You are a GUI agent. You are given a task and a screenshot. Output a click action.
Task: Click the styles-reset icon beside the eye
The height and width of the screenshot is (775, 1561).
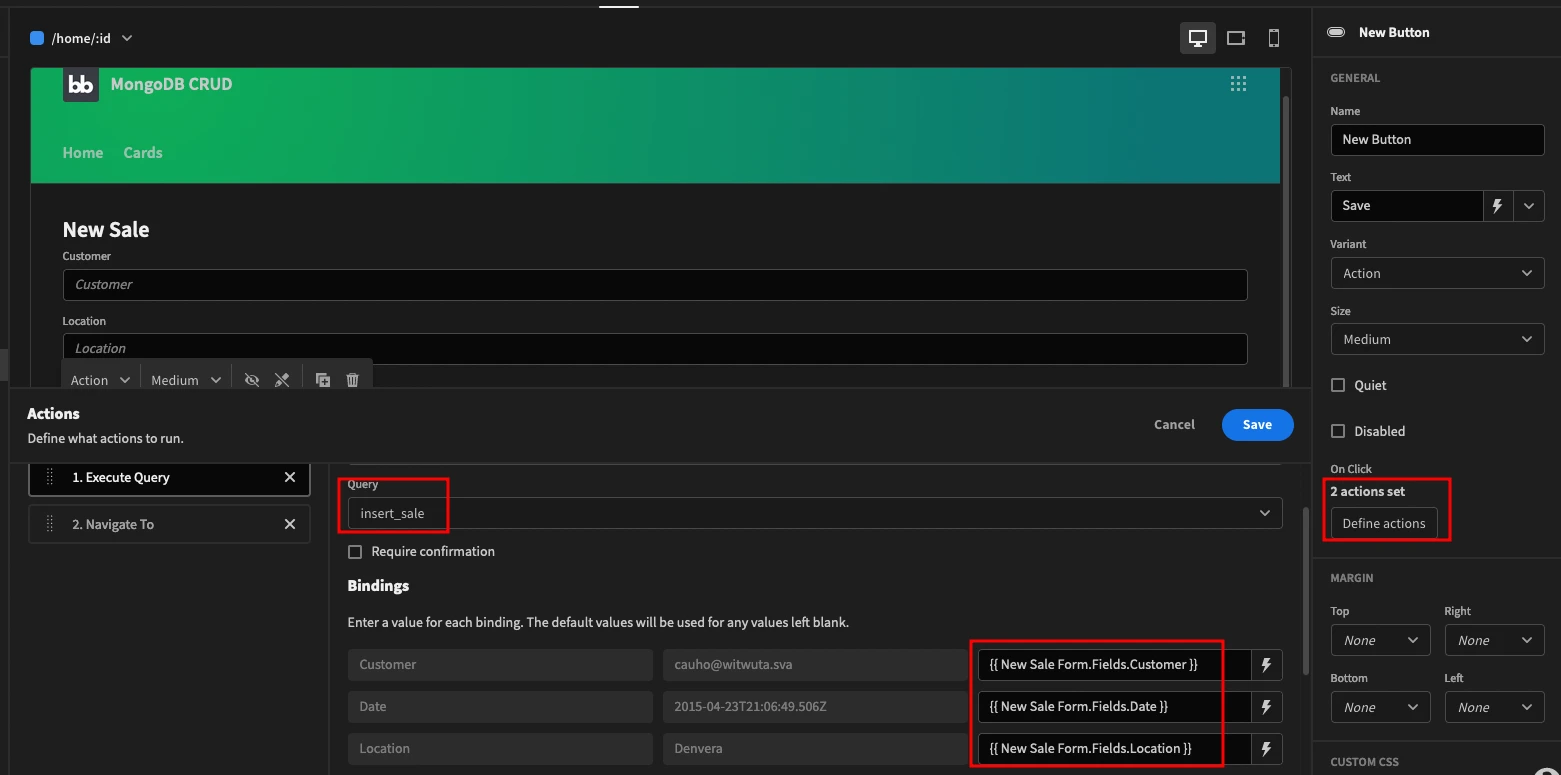click(282, 380)
